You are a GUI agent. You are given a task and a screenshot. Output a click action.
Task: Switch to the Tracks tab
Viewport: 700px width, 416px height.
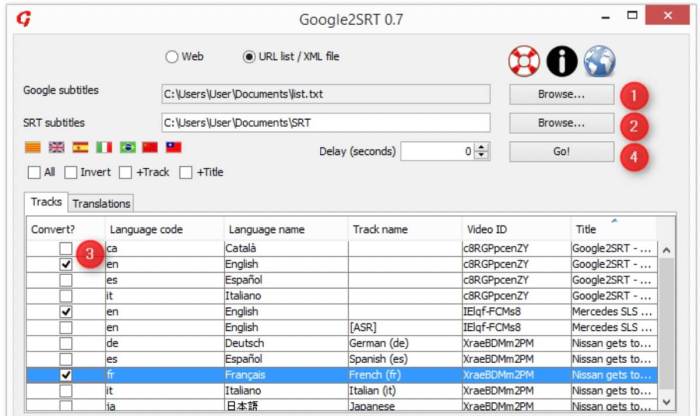46,202
